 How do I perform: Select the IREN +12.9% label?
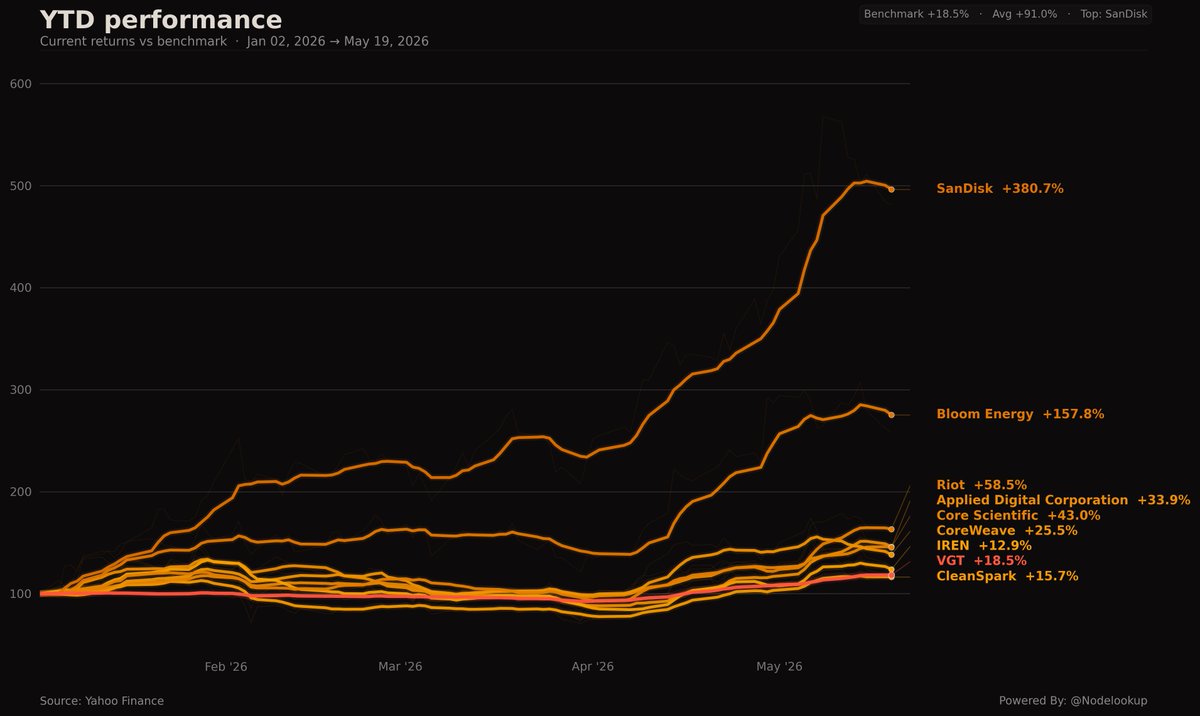pos(984,546)
